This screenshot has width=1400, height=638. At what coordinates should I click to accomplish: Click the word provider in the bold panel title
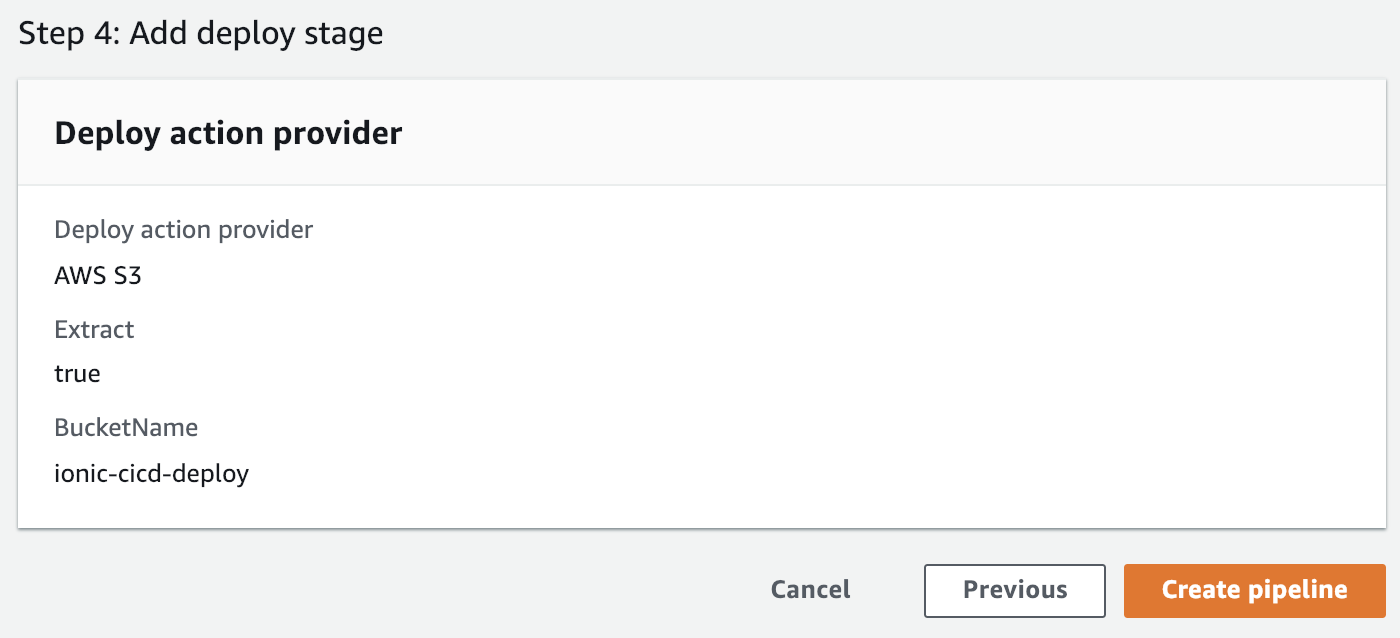[x=344, y=133]
